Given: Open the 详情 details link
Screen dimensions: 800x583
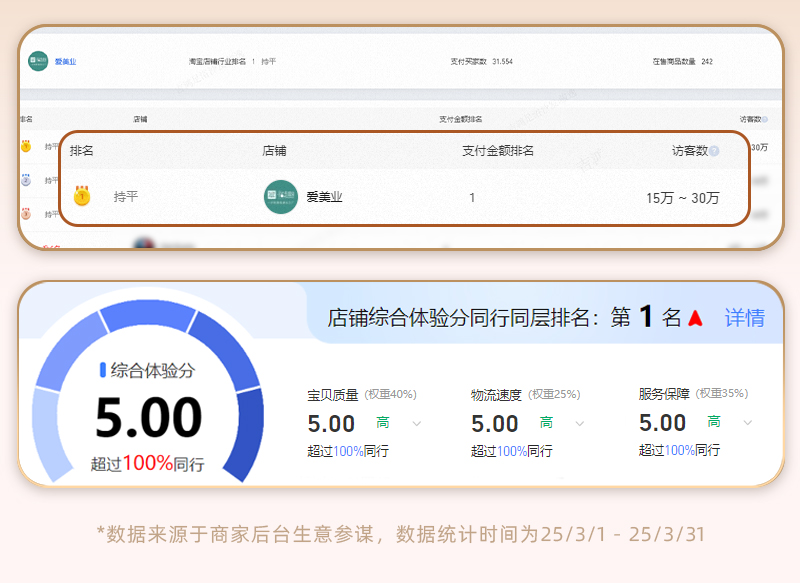Looking at the screenshot, I should pos(744,317).
